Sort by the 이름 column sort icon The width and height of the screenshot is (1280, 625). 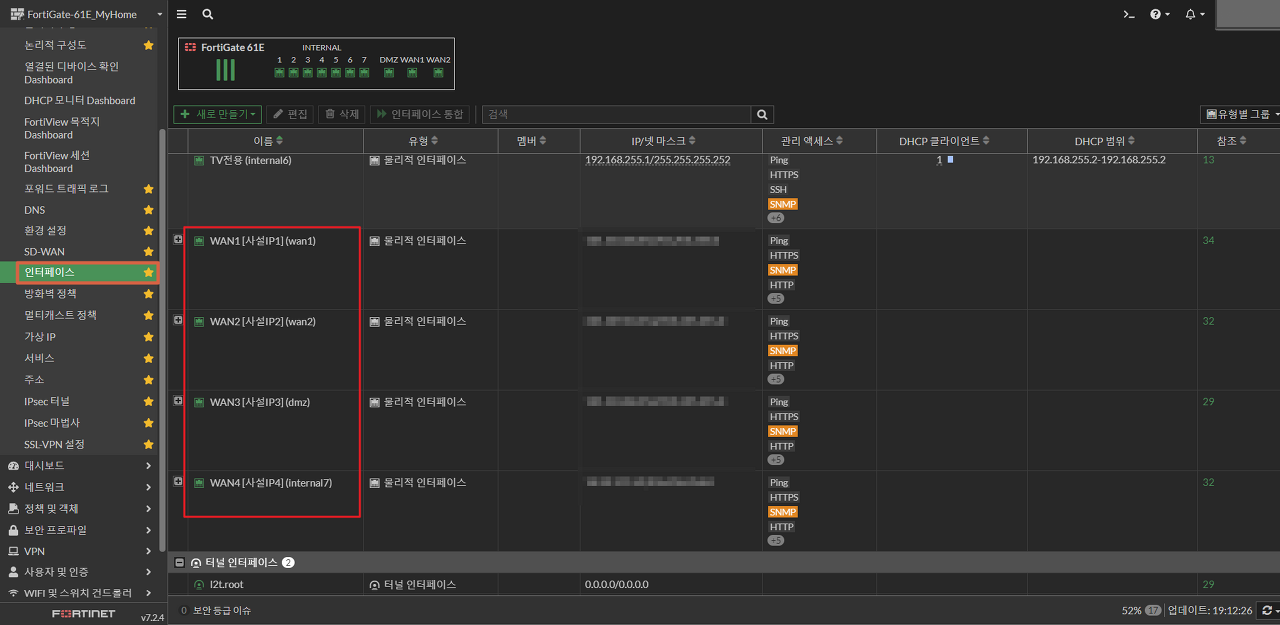coord(280,141)
